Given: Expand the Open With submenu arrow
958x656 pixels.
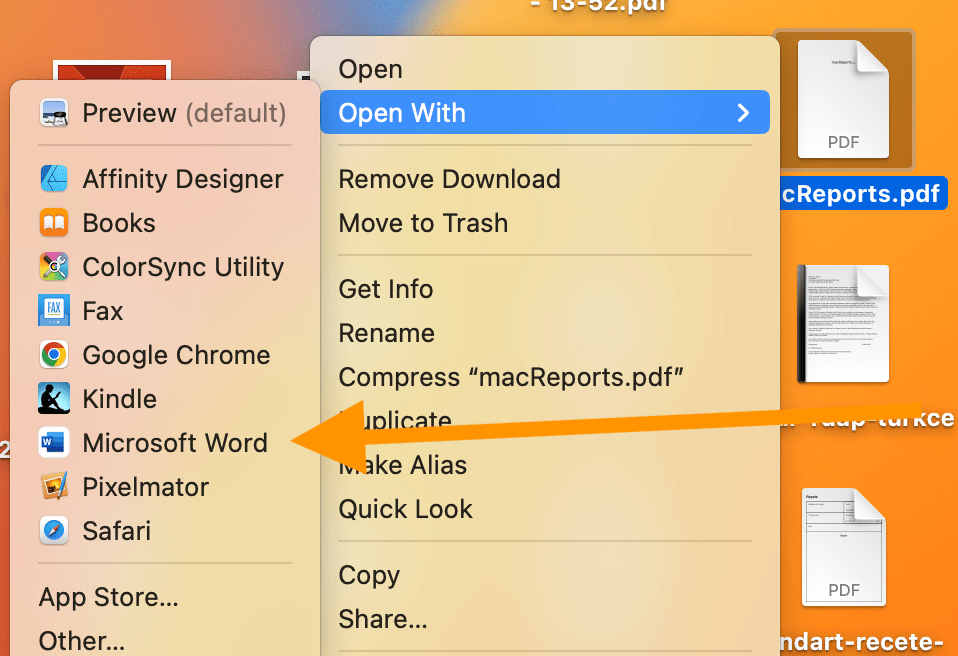Looking at the screenshot, I should 743,114.
